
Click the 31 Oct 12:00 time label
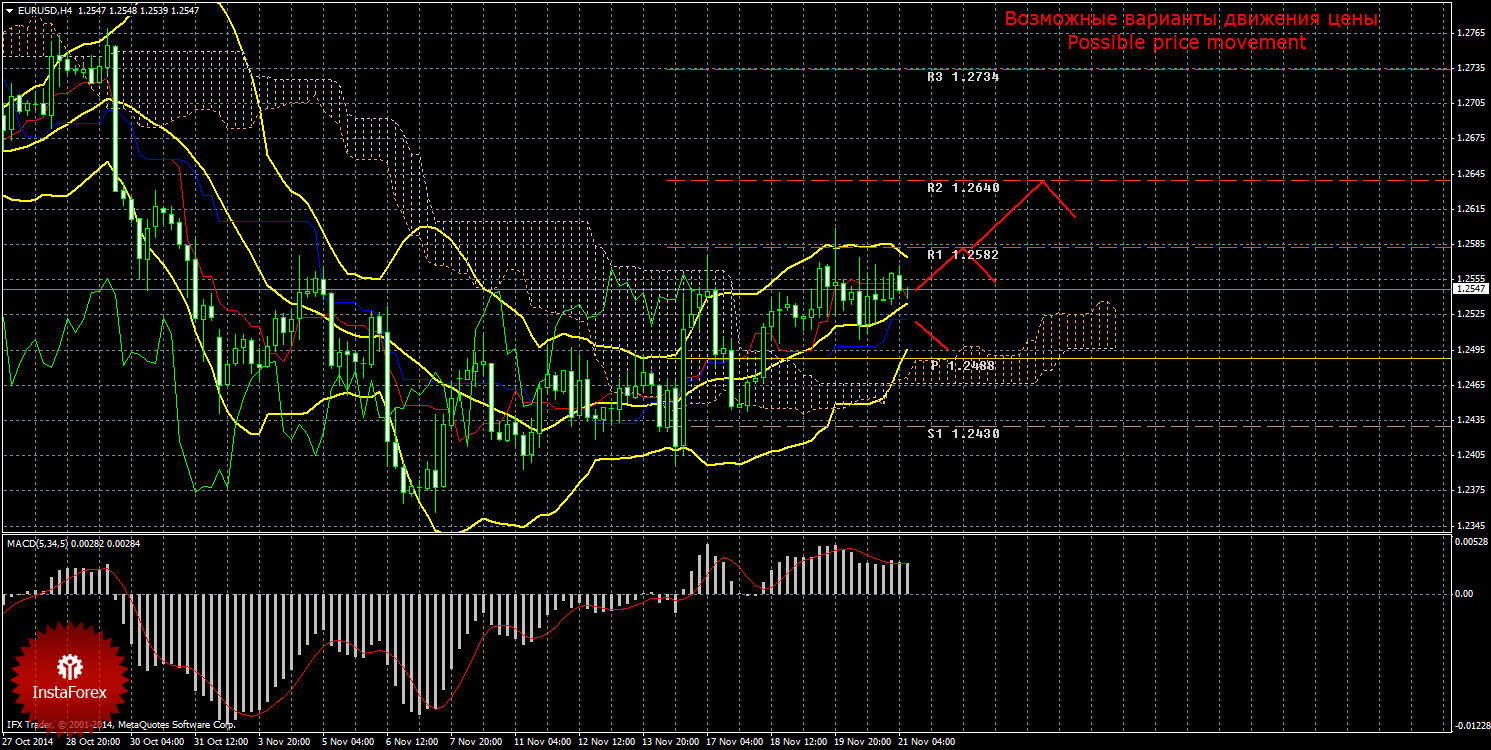221,743
